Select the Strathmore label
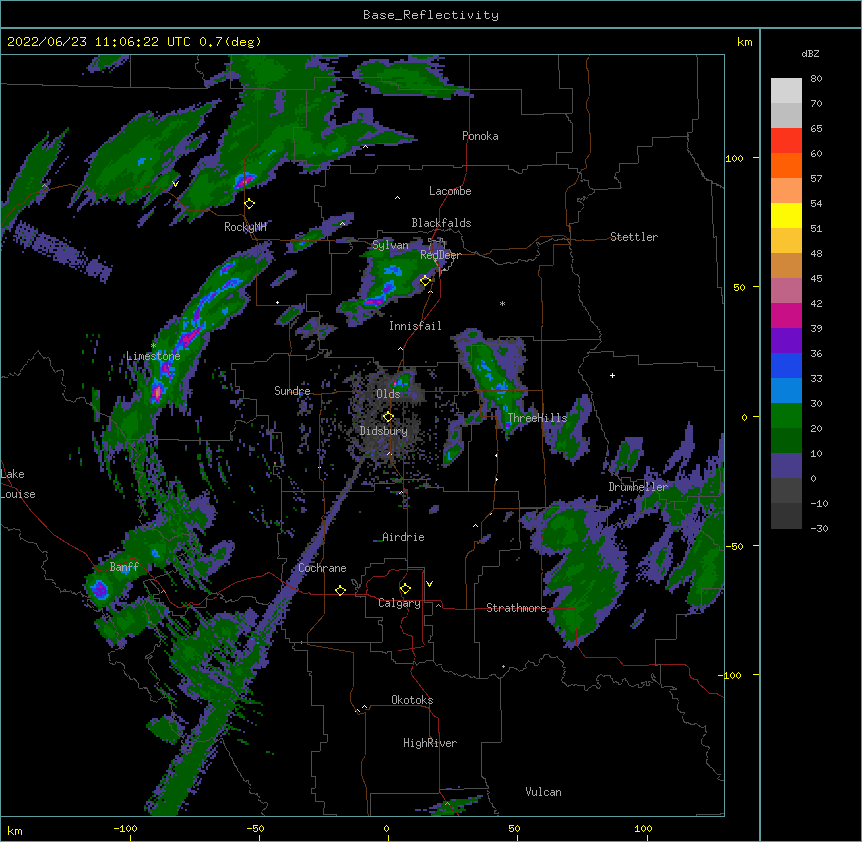862x842 pixels. pos(516,608)
